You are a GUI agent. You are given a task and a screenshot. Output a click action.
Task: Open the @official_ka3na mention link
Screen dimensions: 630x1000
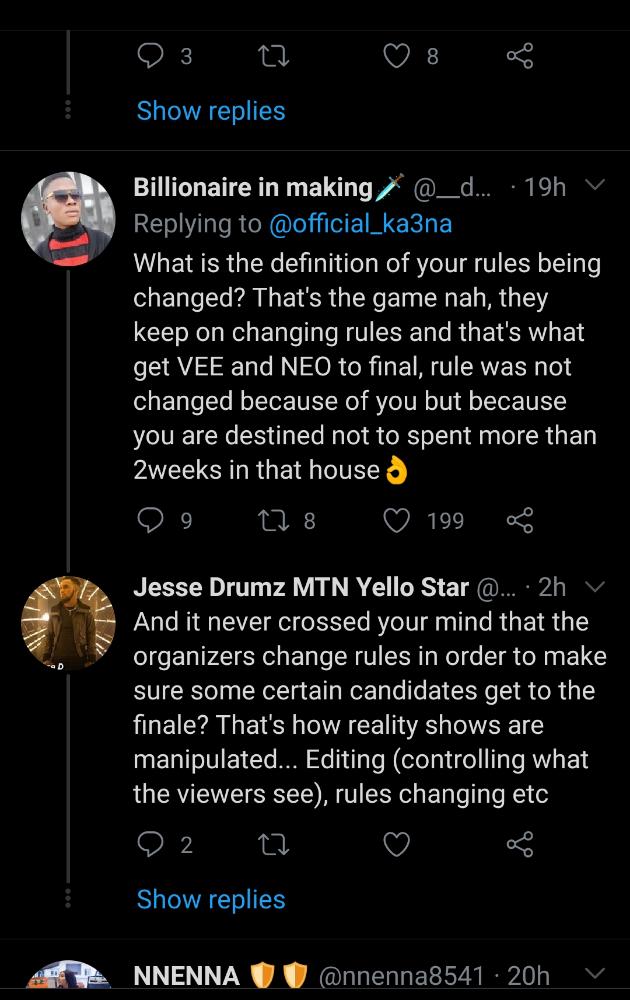pyautogui.click(x=361, y=224)
